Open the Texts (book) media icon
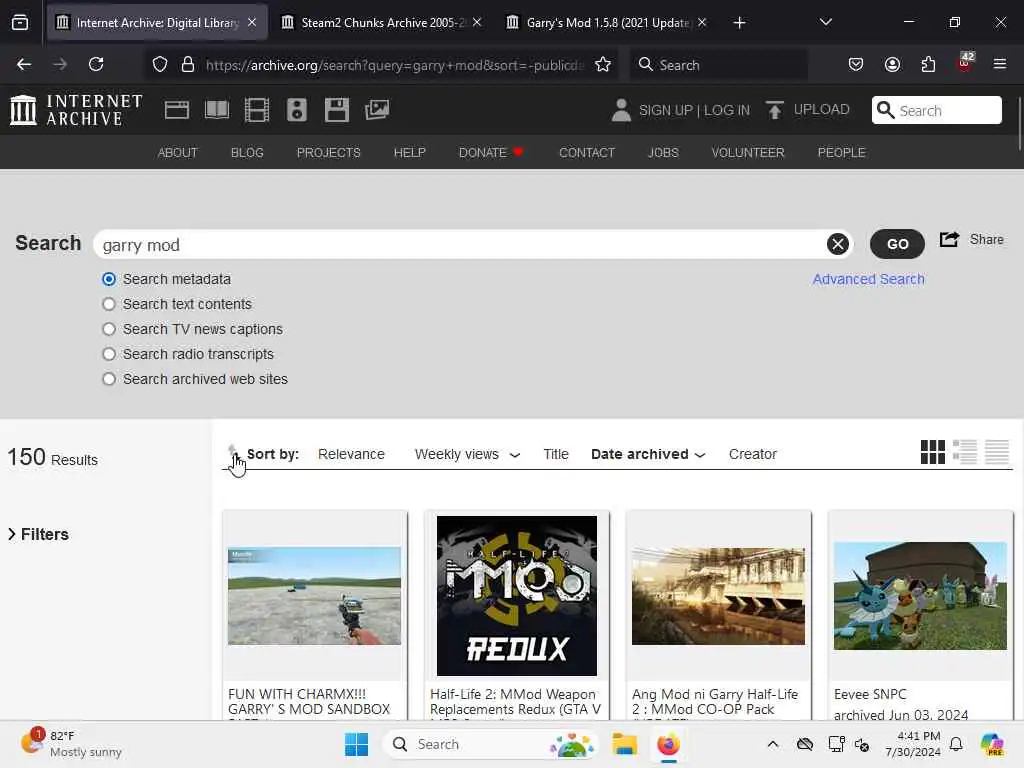 pyautogui.click(x=217, y=110)
